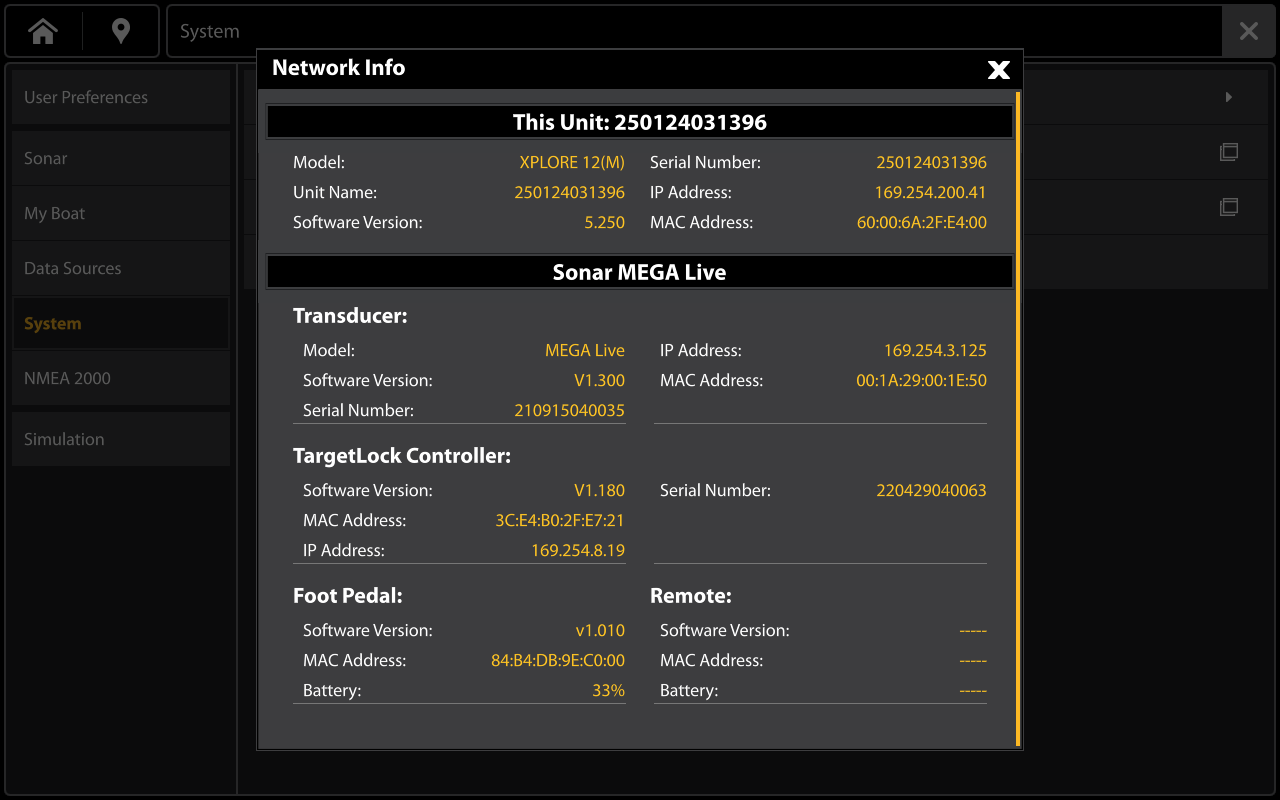Click unit IP address 169.254.200.41
The width and height of the screenshot is (1280, 800).
pyautogui.click(x=931, y=192)
